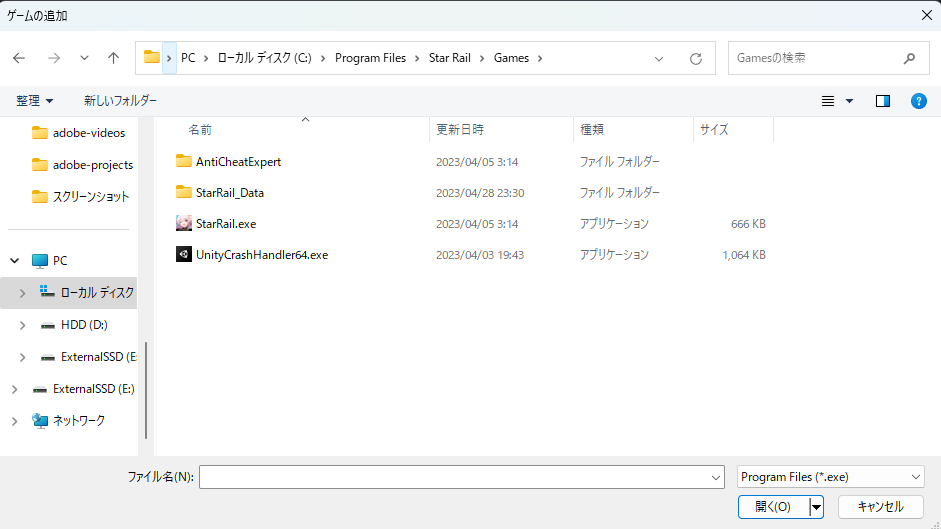Expand the ローカル ディスク tree node
The image size is (941, 529).
pyautogui.click(x=22, y=293)
